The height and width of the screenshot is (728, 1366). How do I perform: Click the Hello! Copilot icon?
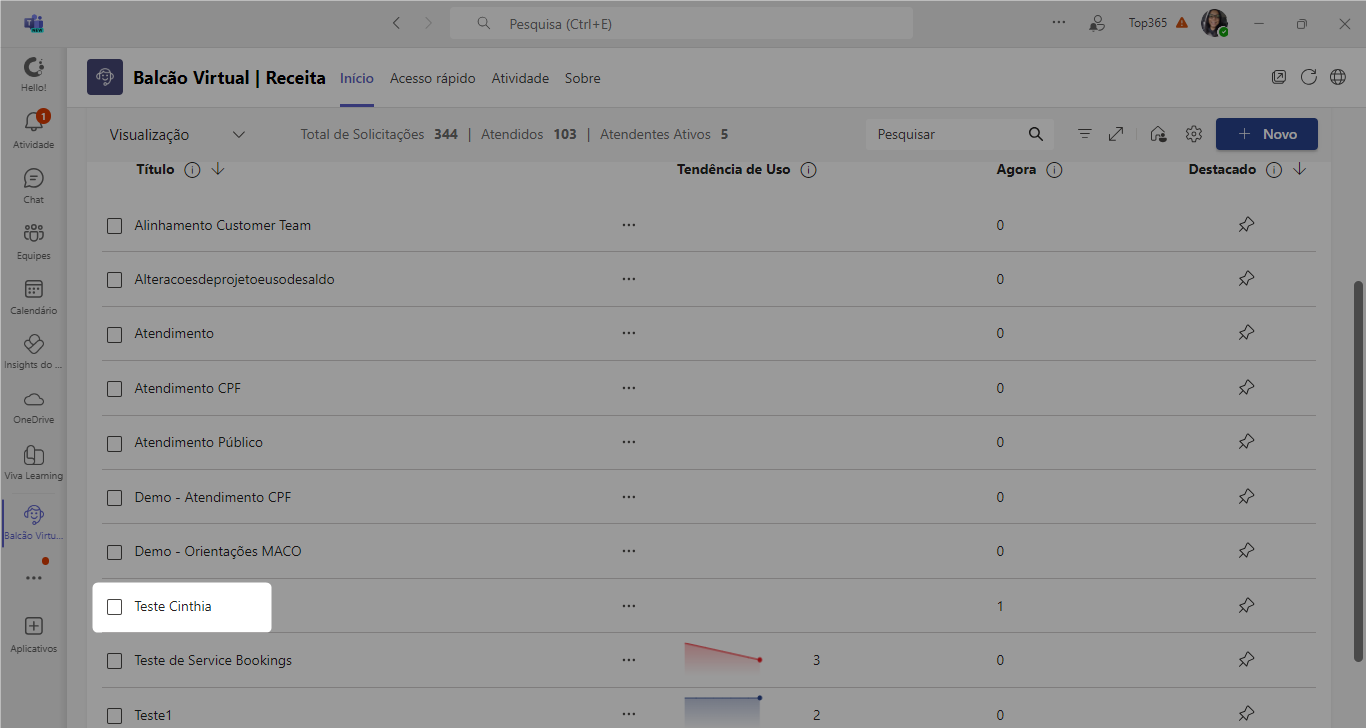click(33, 74)
